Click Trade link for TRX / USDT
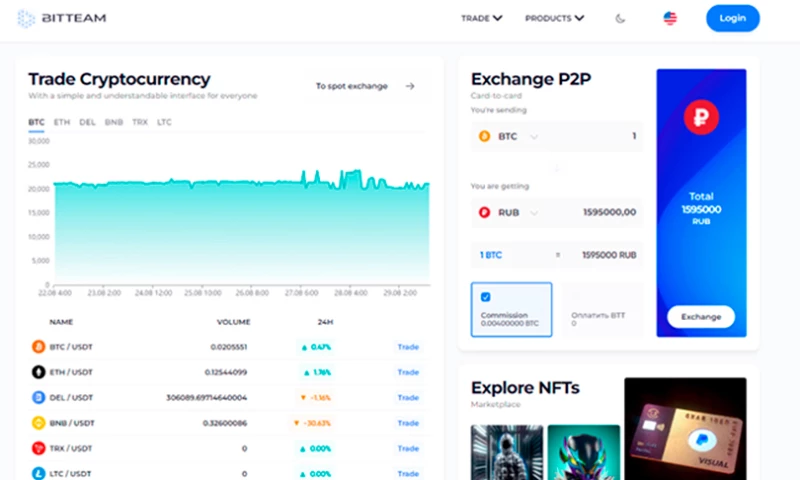Screen dimensions: 800x480 [408, 448]
